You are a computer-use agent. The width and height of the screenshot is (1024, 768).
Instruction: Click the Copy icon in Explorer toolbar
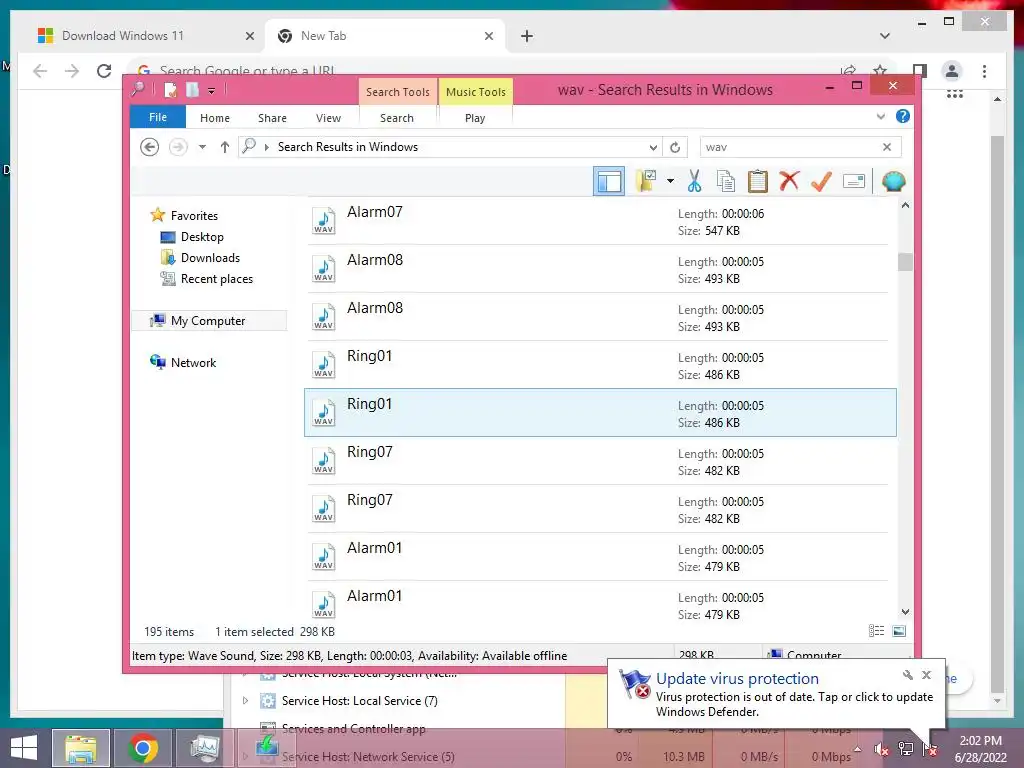point(726,182)
